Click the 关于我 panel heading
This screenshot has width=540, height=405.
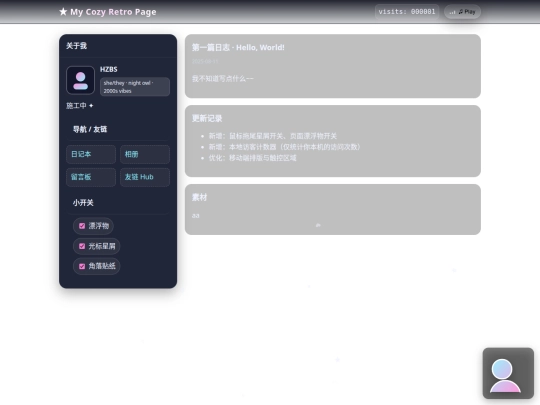pos(76,46)
